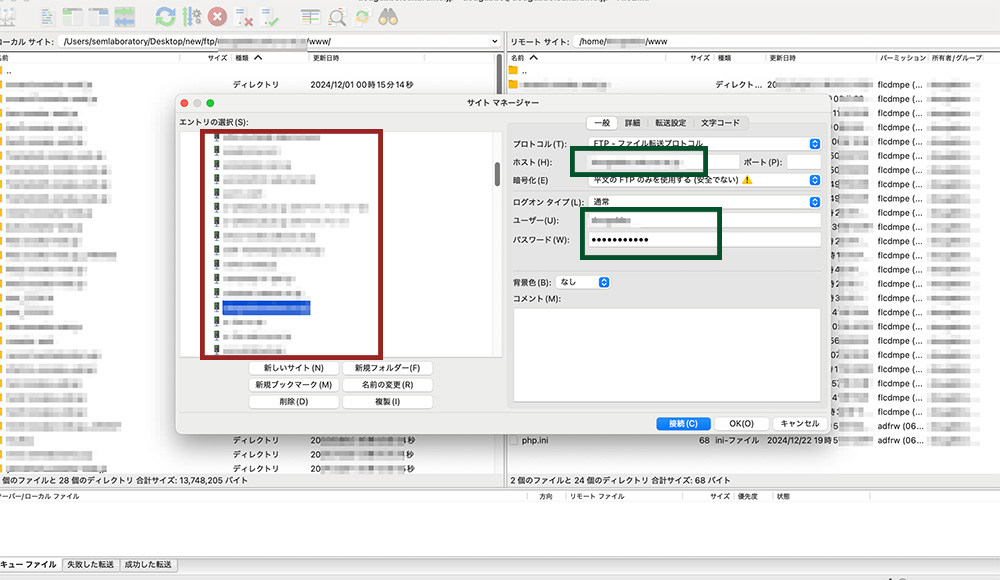
Task: Click the 新しいサイト button
Action: [293, 368]
